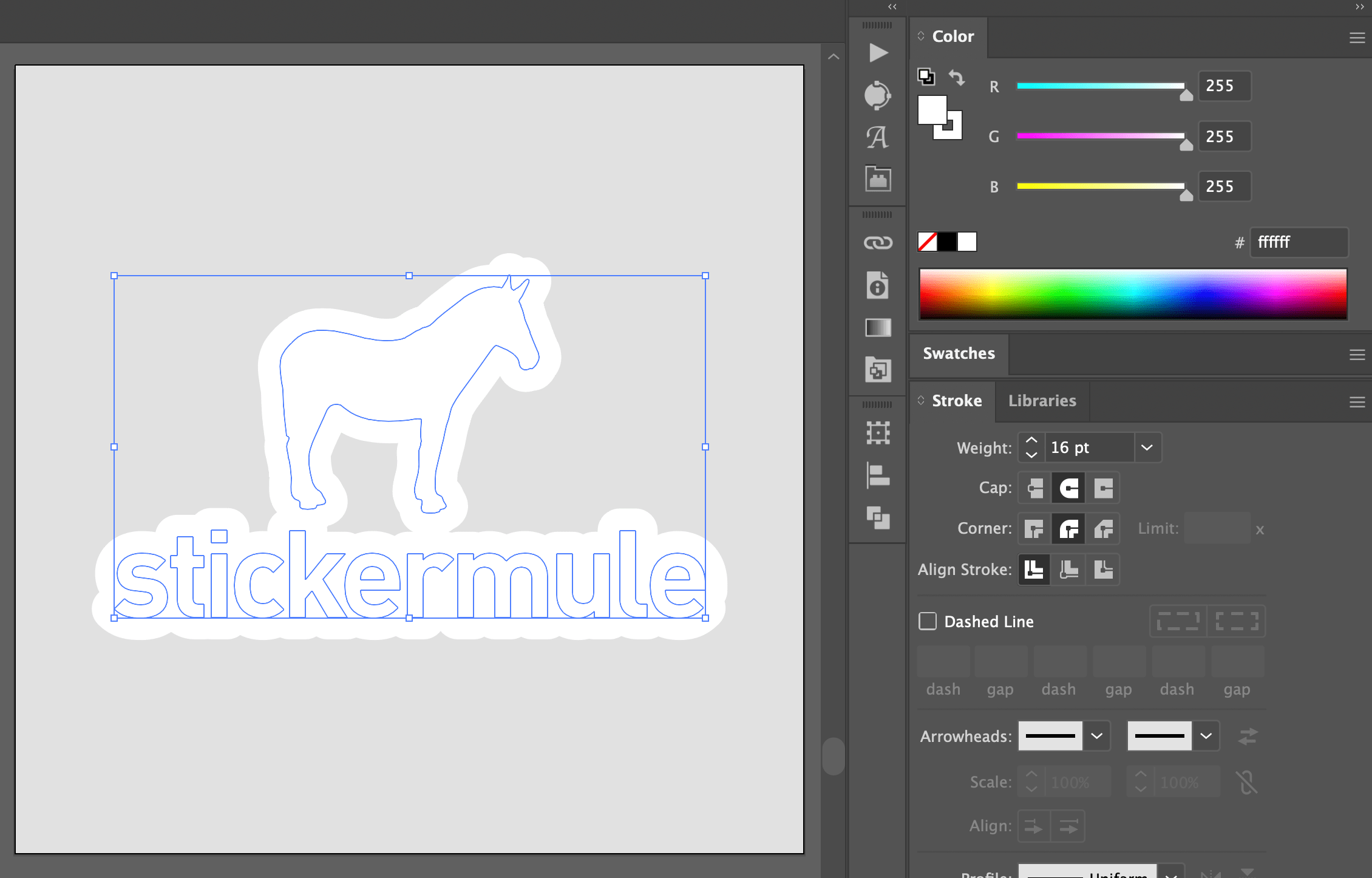Select the Align Stroke to Inside icon
This screenshot has height=878, width=1372.
(1069, 569)
